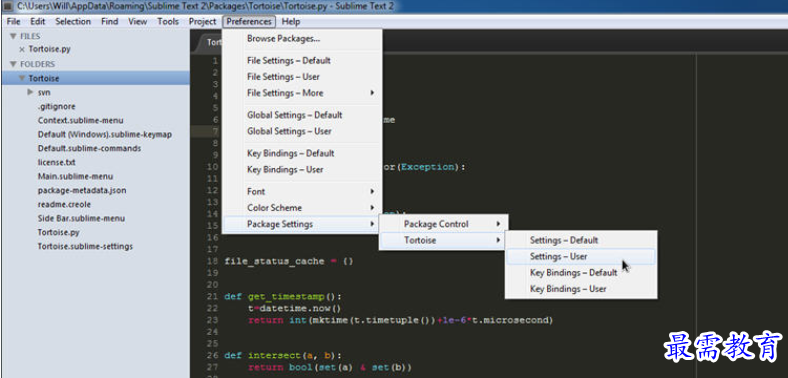
Task: Click line number 21 in gutter
Action: click(212, 297)
